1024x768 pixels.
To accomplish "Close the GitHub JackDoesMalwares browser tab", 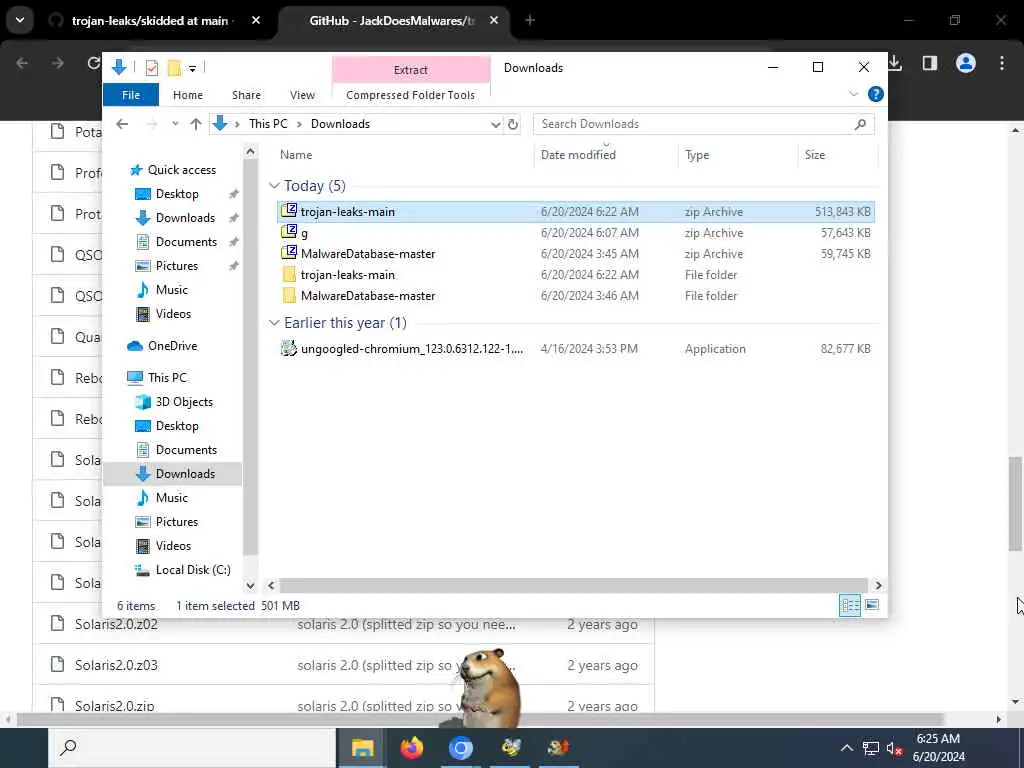I will tap(494, 20).
